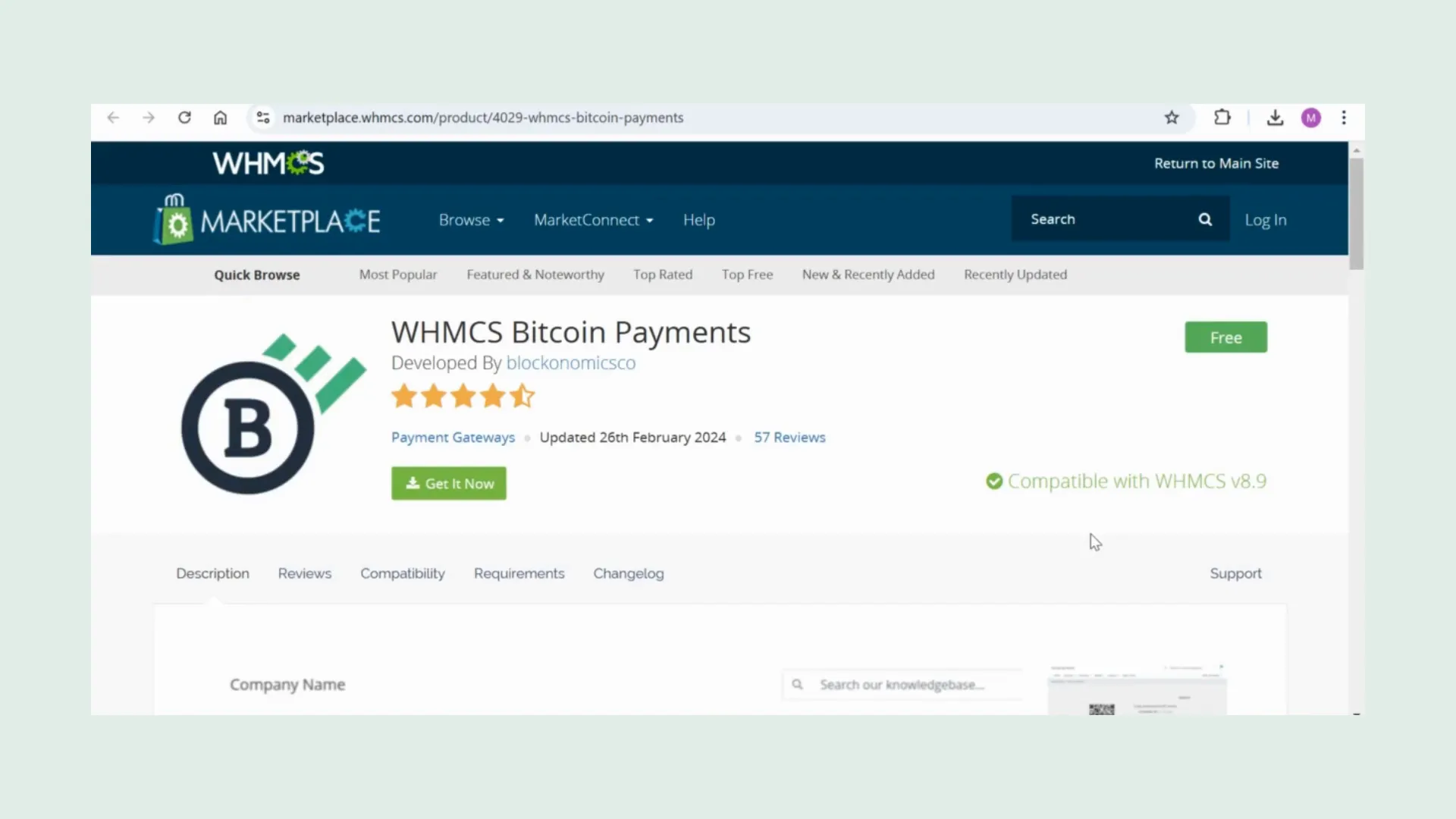The image size is (1456, 819).
Task: Click the WHMCS logo in top bar
Action: (268, 163)
